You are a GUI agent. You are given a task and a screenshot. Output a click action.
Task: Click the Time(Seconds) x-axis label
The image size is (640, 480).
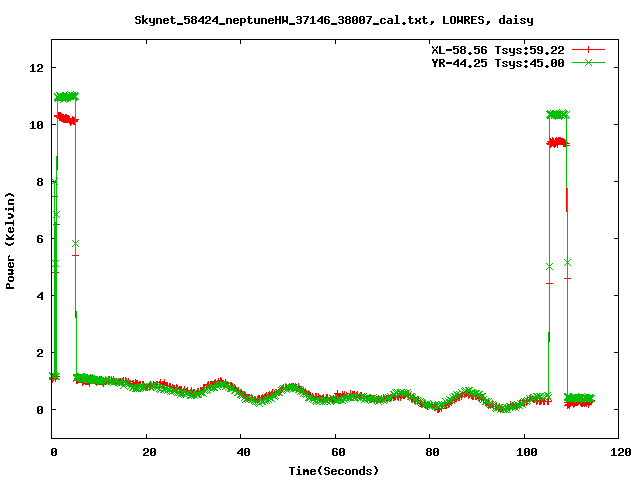(x=334, y=471)
